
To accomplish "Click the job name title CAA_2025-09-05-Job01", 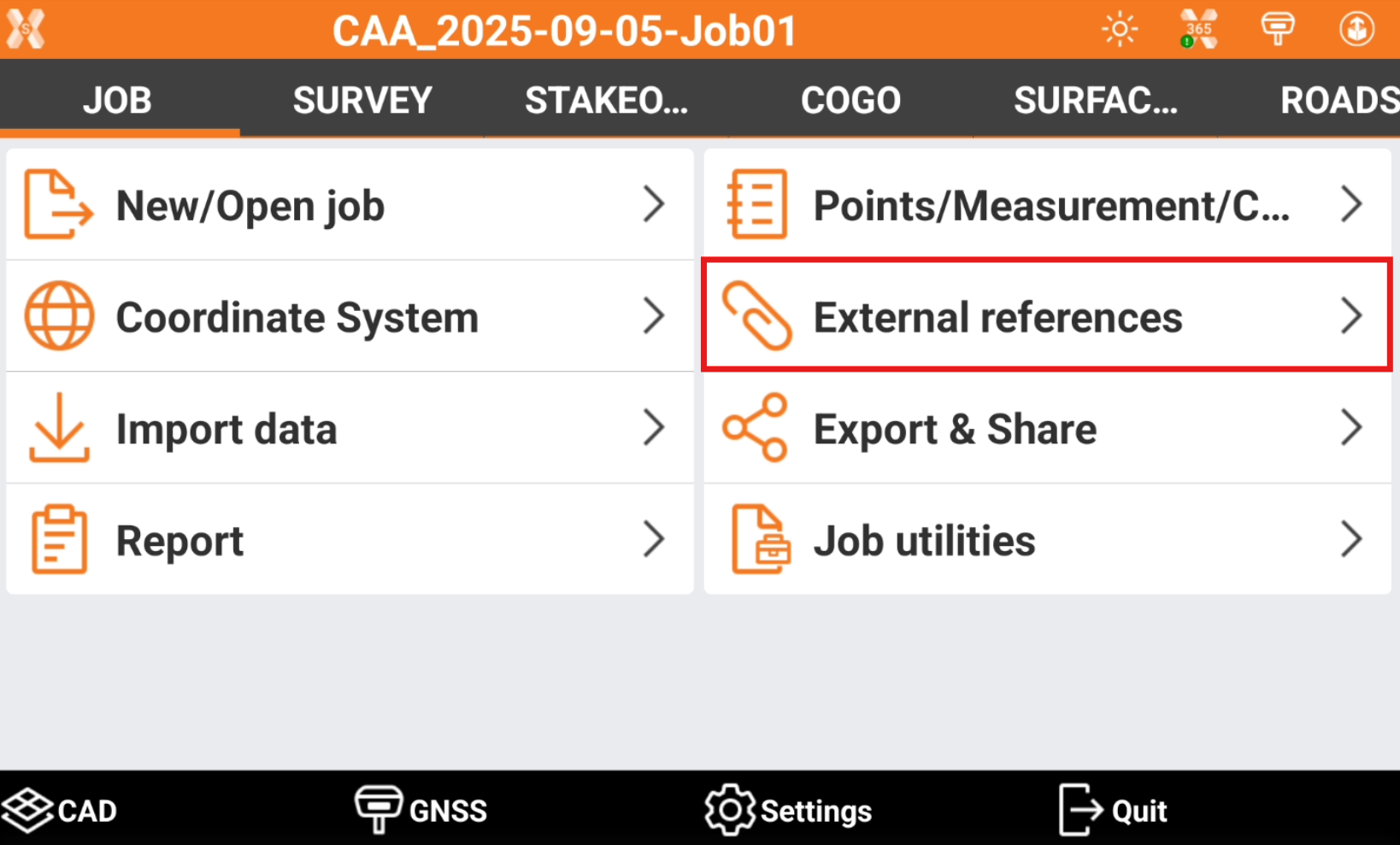I will coord(564,32).
